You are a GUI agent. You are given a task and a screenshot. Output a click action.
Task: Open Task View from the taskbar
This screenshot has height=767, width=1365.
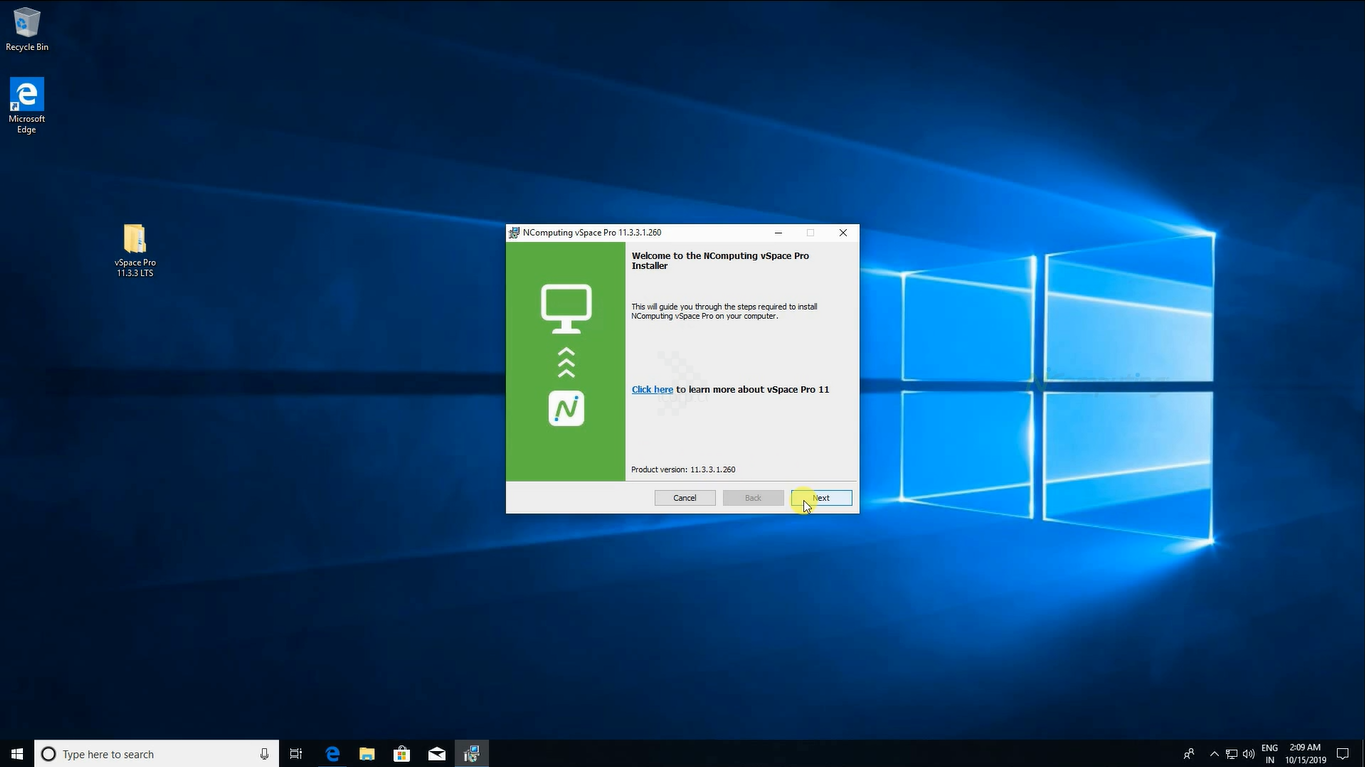coord(296,754)
